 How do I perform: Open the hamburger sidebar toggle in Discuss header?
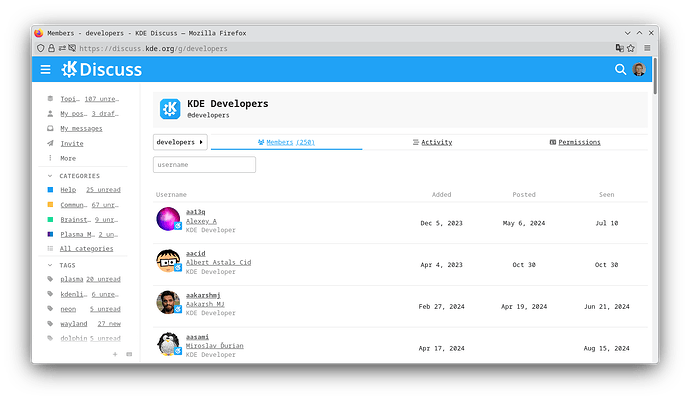point(45,70)
